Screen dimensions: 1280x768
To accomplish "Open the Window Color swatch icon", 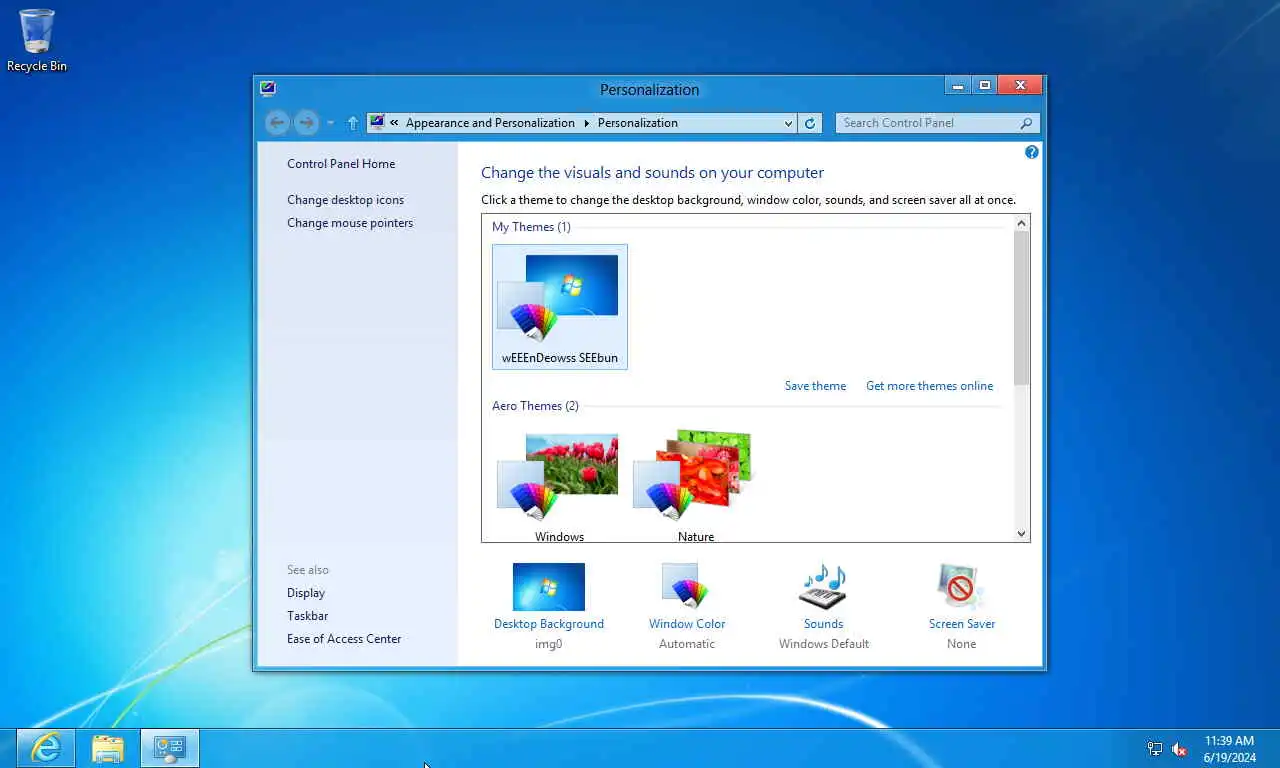I will tap(686, 587).
